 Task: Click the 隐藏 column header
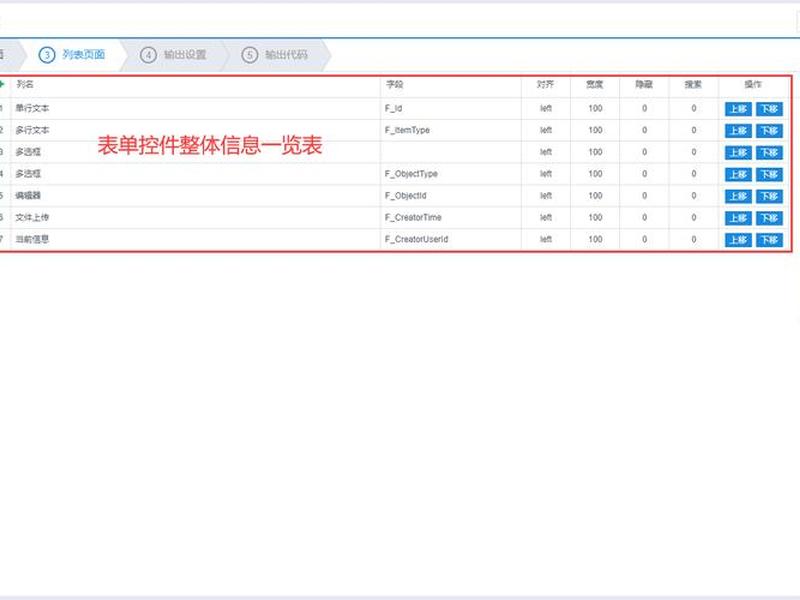[x=644, y=84]
